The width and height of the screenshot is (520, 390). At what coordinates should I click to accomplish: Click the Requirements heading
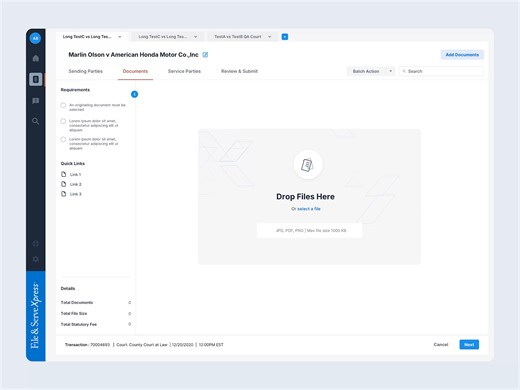click(x=75, y=90)
